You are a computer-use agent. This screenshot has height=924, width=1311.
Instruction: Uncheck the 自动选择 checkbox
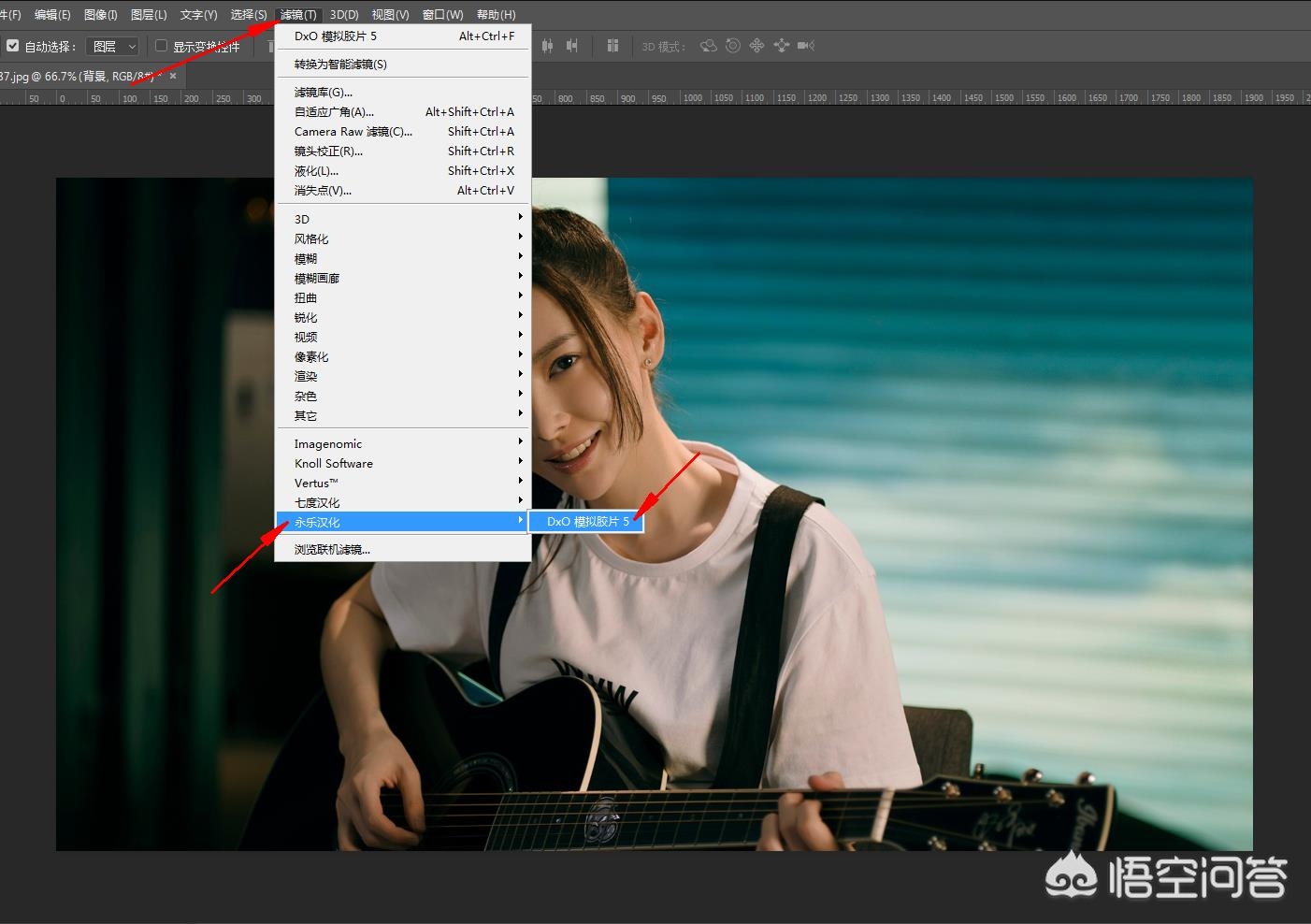(13, 46)
